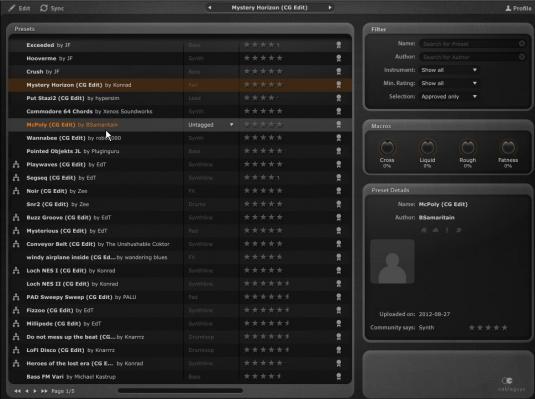Select Put Stazi2 (CG Edit) preset
Viewport: 535px width, 399px height.
pyautogui.click(x=180, y=98)
